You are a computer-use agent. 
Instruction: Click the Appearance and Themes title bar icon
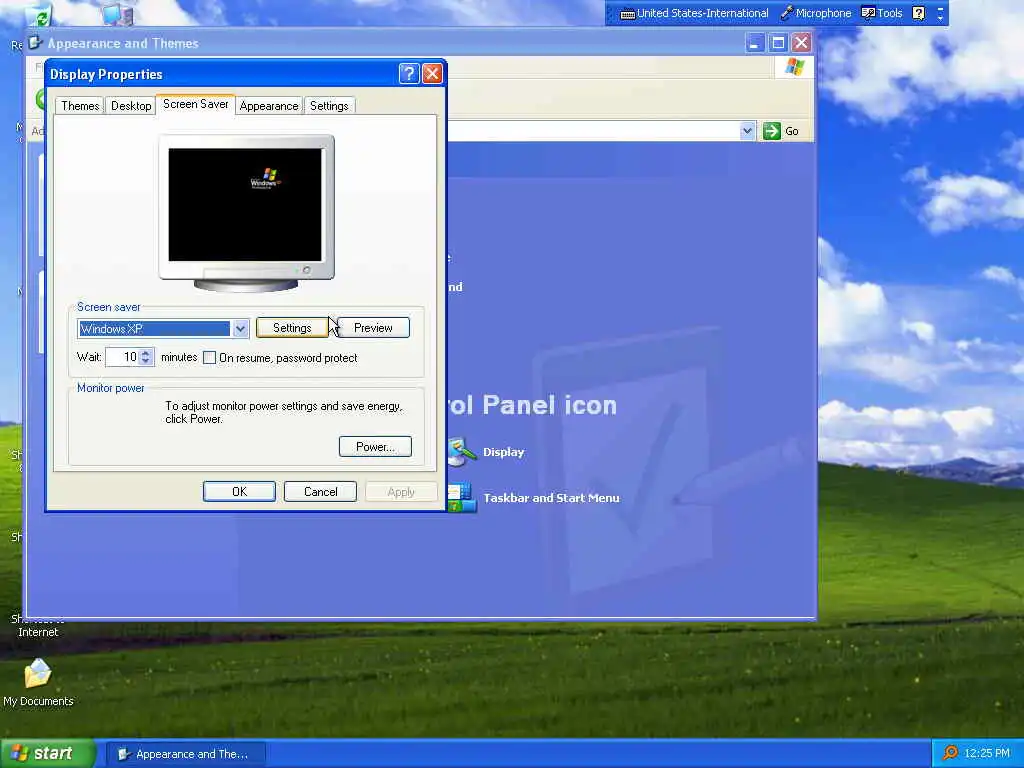36,43
